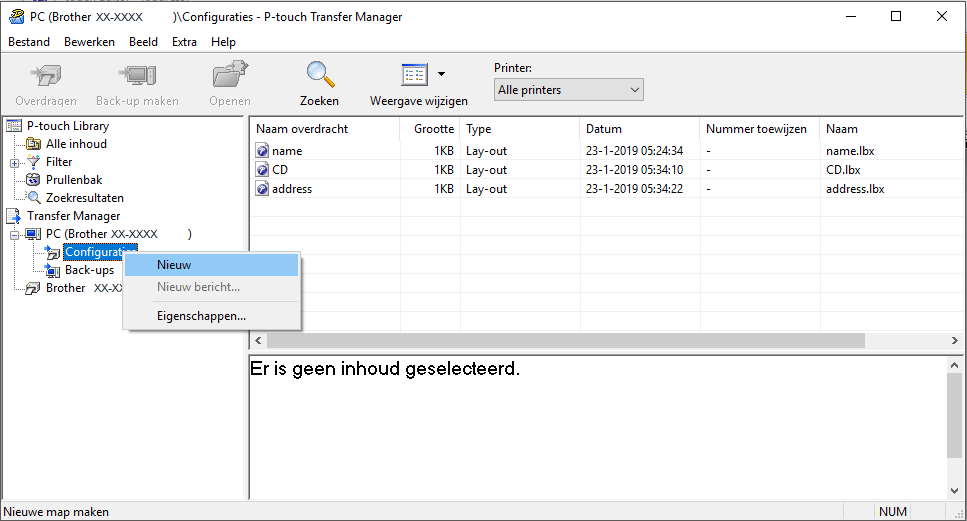Sort by Grootte column header
This screenshot has height=521, width=967.
[x=430, y=129]
